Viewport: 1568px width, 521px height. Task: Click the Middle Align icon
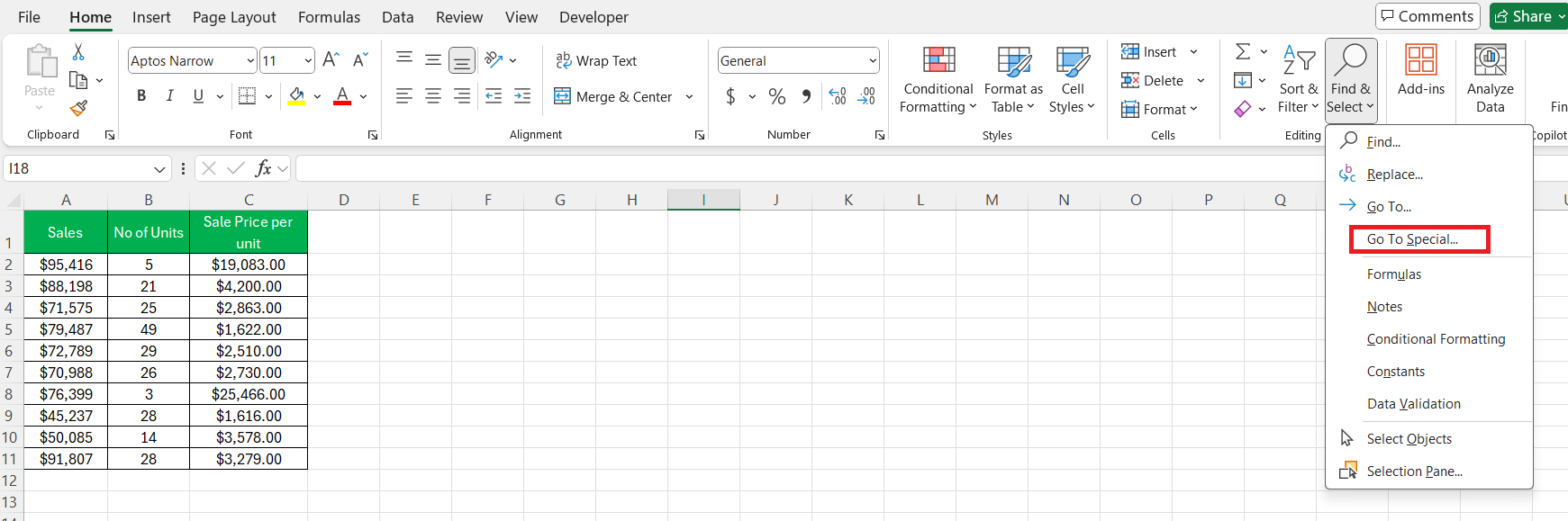(433, 60)
